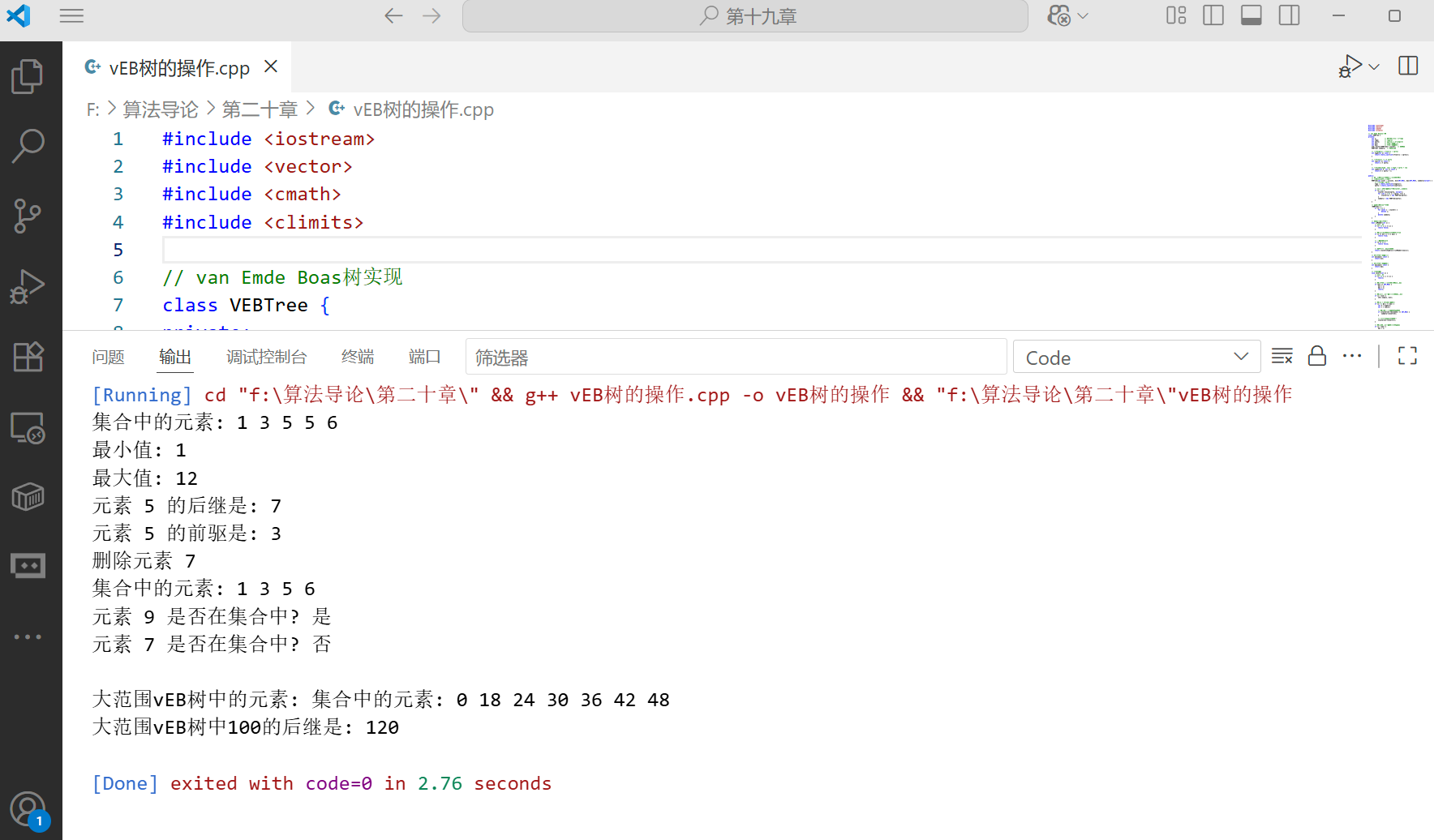1434x840 pixels.
Task: Click the 删除元素 7 output line
Action: click(x=144, y=561)
